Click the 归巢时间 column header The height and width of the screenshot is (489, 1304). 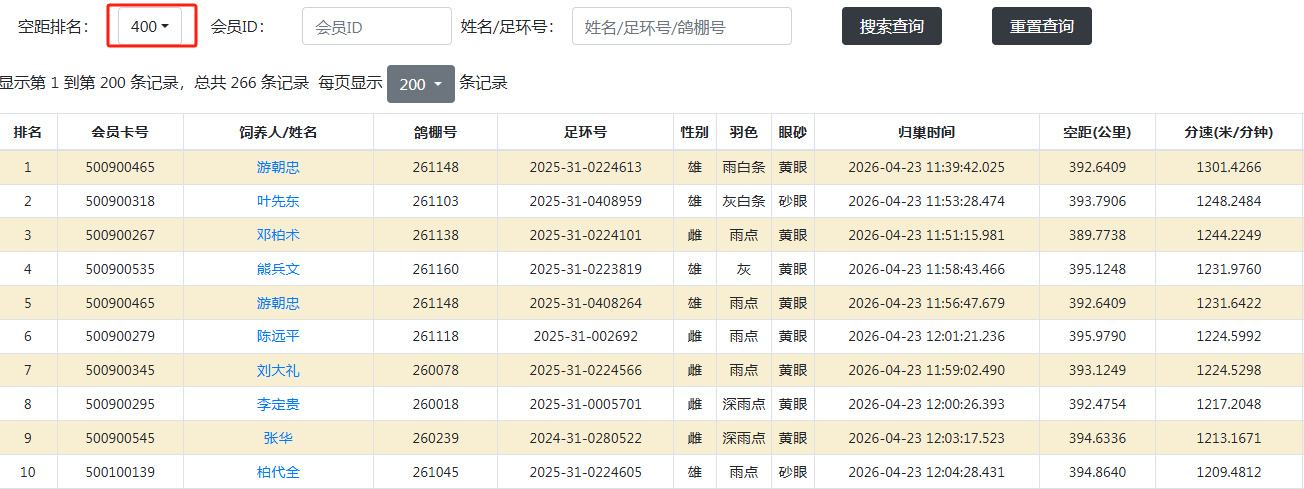click(926, 132)
